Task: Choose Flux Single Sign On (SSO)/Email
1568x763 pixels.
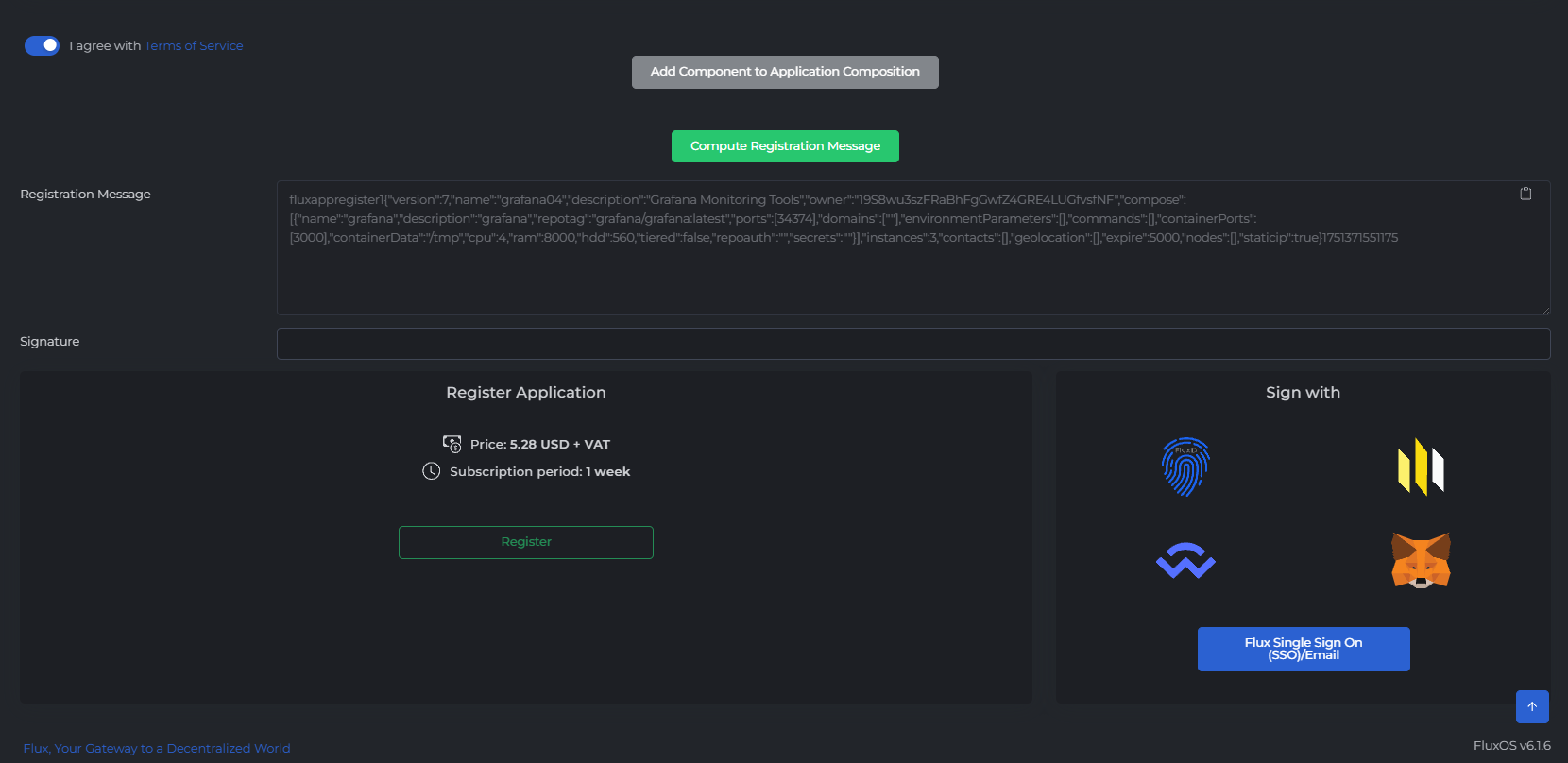Action: pyautogui.click(x=1304, y=649)
